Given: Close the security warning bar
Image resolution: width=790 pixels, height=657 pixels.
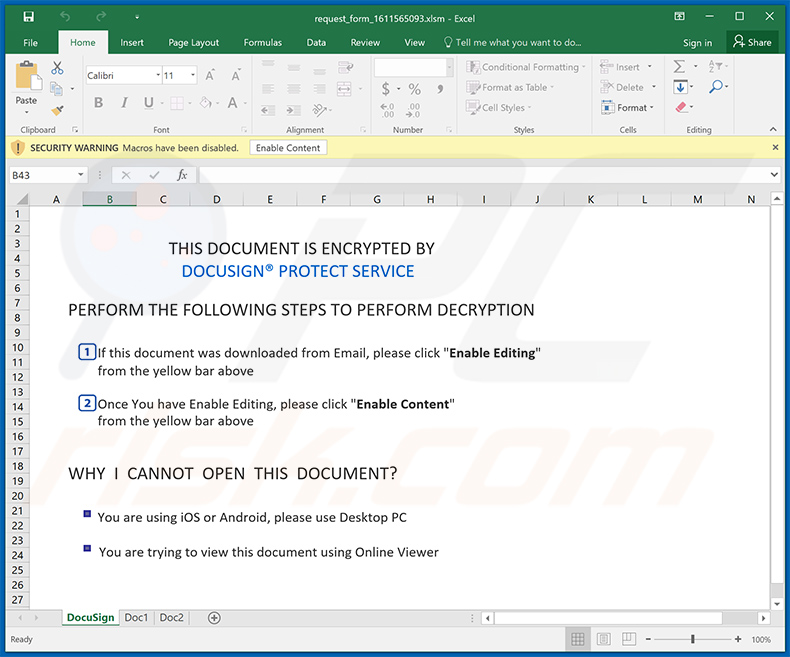Looking at the screenshot, I should [x=775, y=148].
